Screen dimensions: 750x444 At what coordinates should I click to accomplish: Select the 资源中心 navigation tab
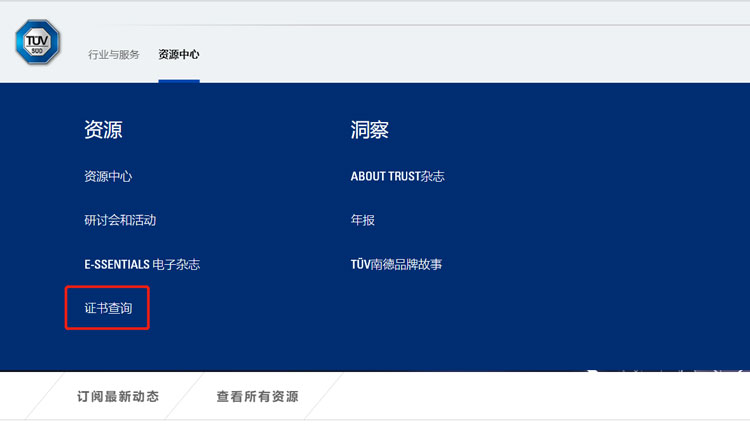point(179,55)
